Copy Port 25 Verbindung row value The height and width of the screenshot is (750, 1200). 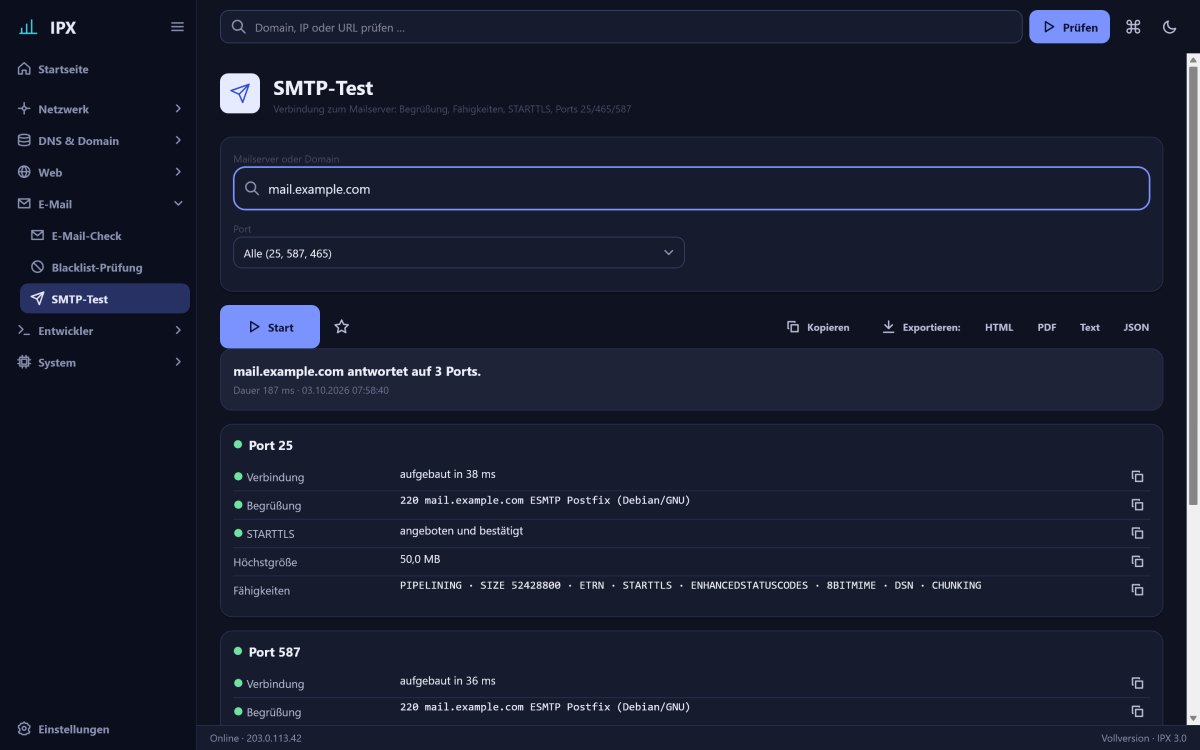pos(1137,476)
